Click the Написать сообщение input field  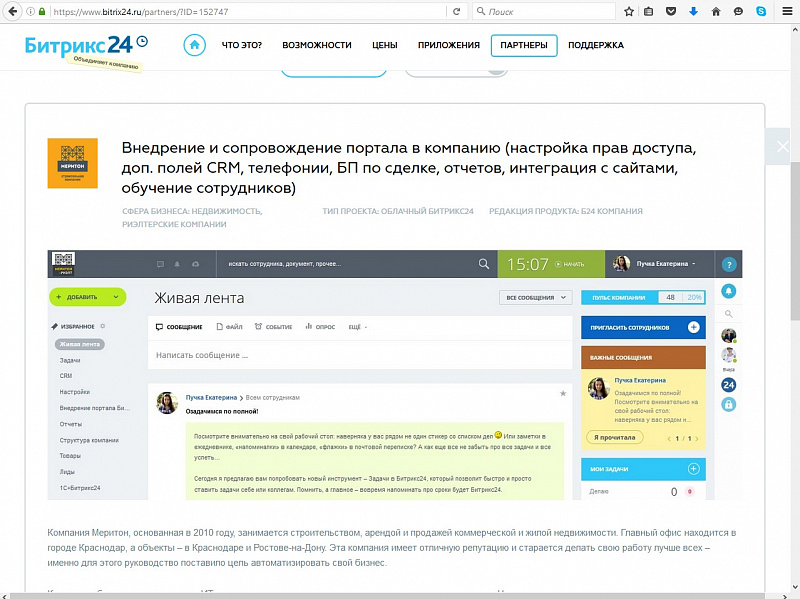360,355
